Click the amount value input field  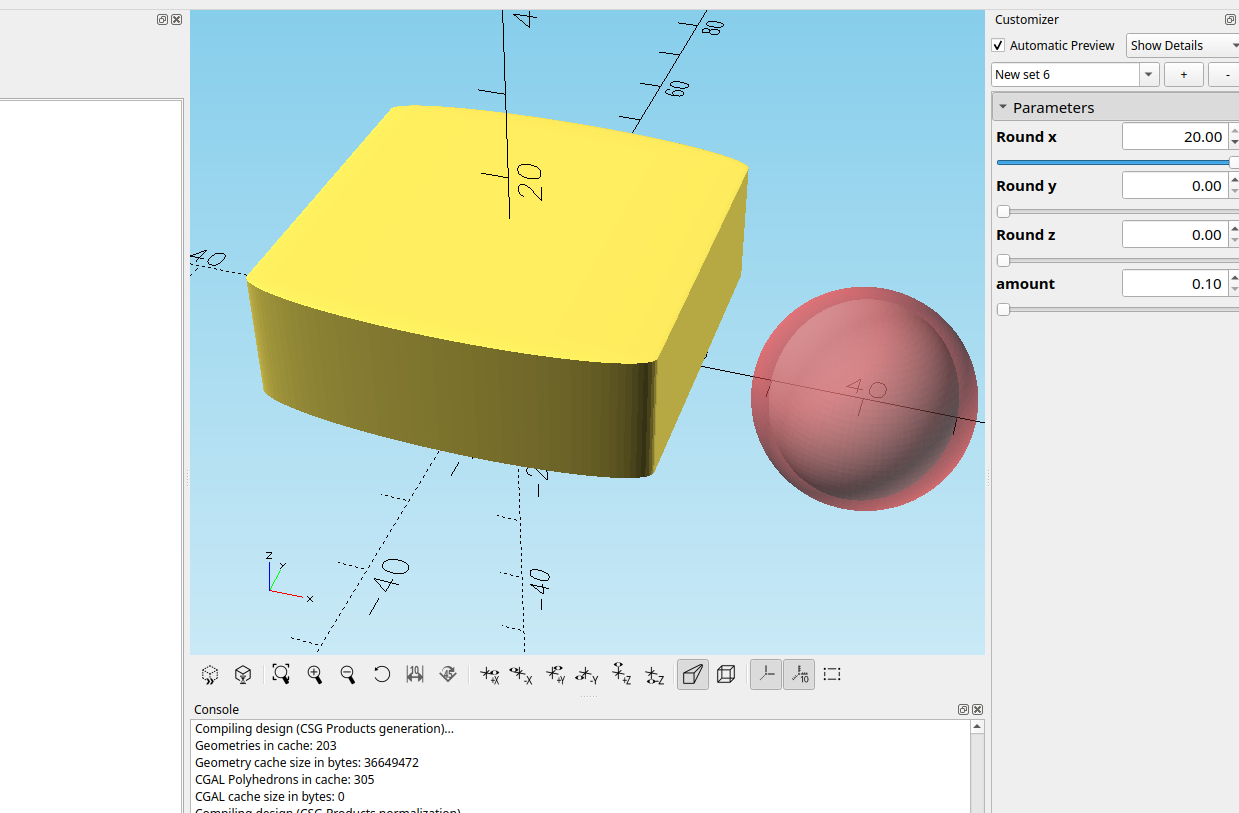click(x=1174, y=284)
